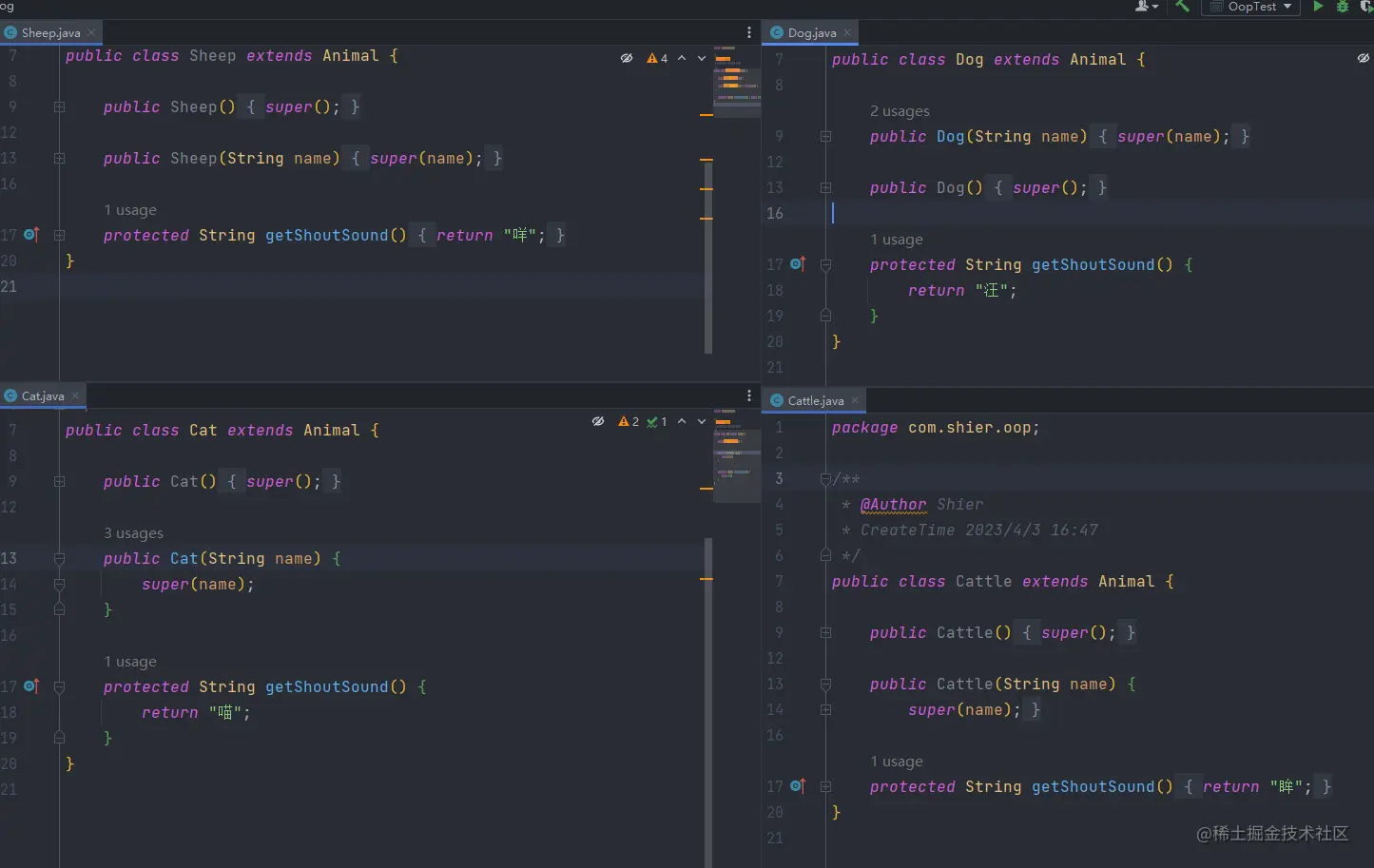
Task: Close the Cattle.java tab
Action: coord(855,400)
